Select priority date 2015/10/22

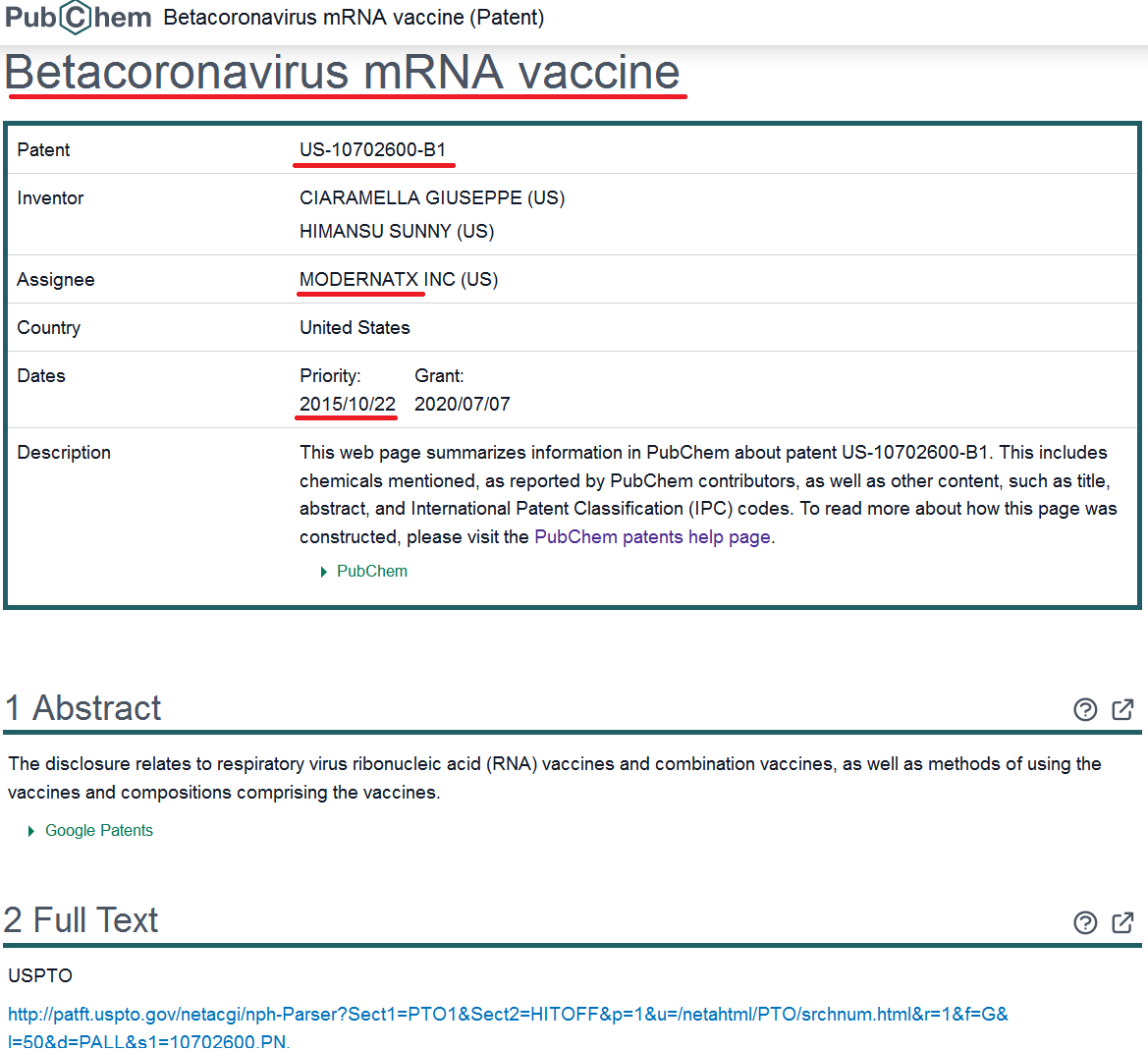(x=347, y=405)
